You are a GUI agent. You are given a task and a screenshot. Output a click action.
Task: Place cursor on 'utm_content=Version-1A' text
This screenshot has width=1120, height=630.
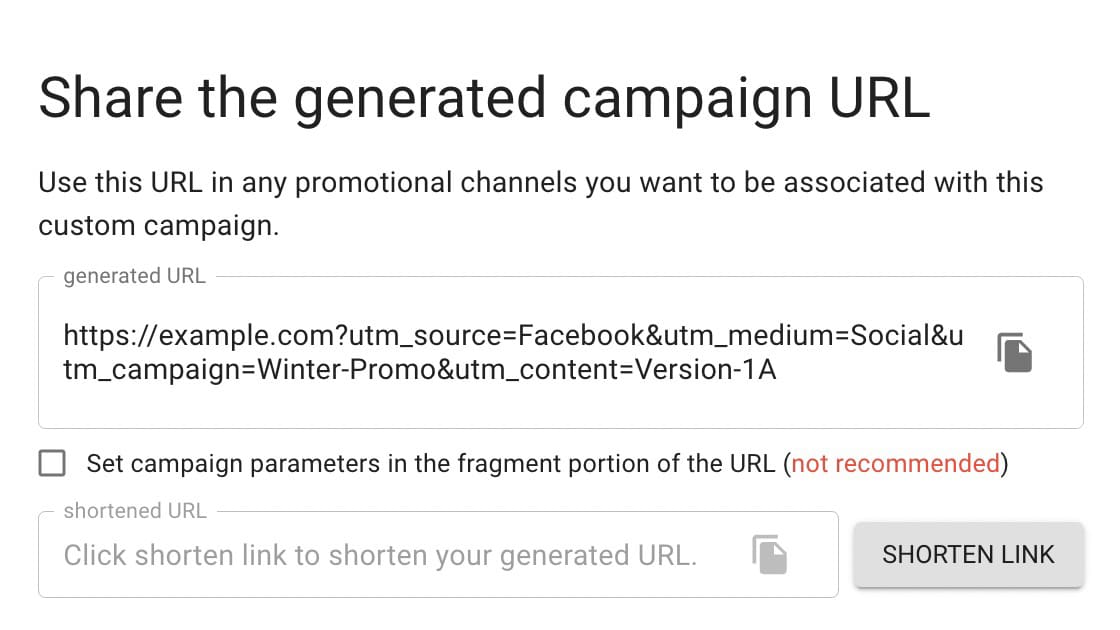[616, 370]
